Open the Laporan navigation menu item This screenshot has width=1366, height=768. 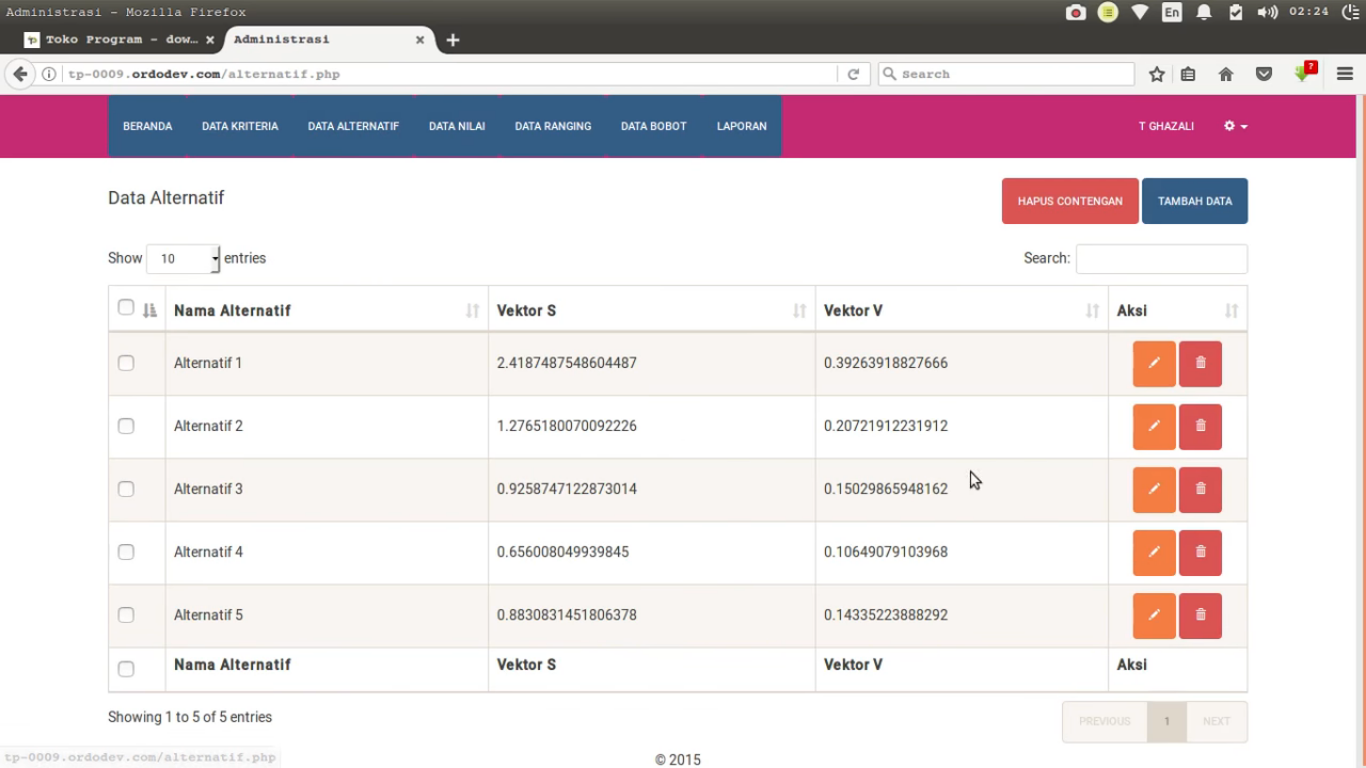click(x=741, y=126)
